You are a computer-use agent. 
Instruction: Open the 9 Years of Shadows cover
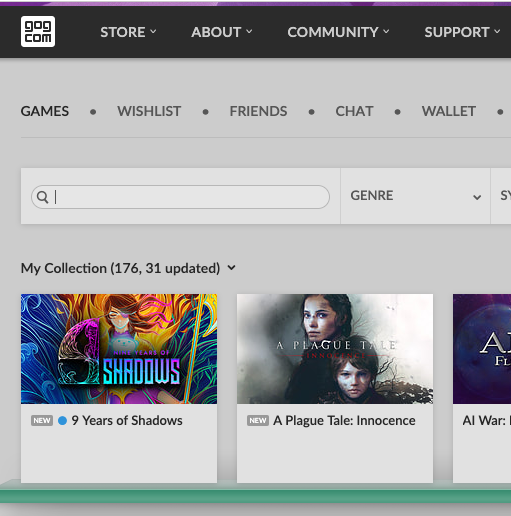119,349
